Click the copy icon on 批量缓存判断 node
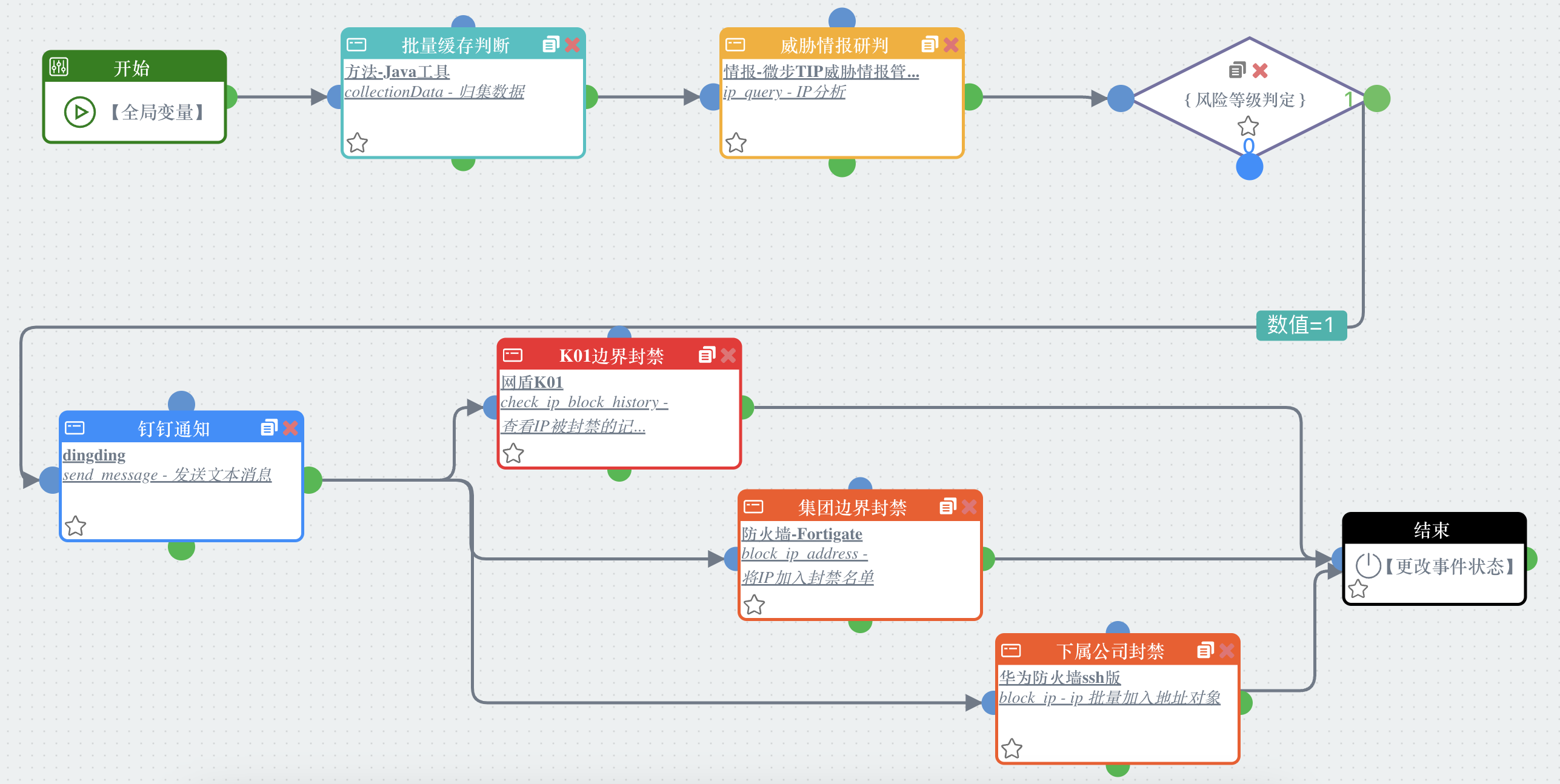Image resolution: width=1560 pixels, height=784 pixels. (x=550, y=45)
